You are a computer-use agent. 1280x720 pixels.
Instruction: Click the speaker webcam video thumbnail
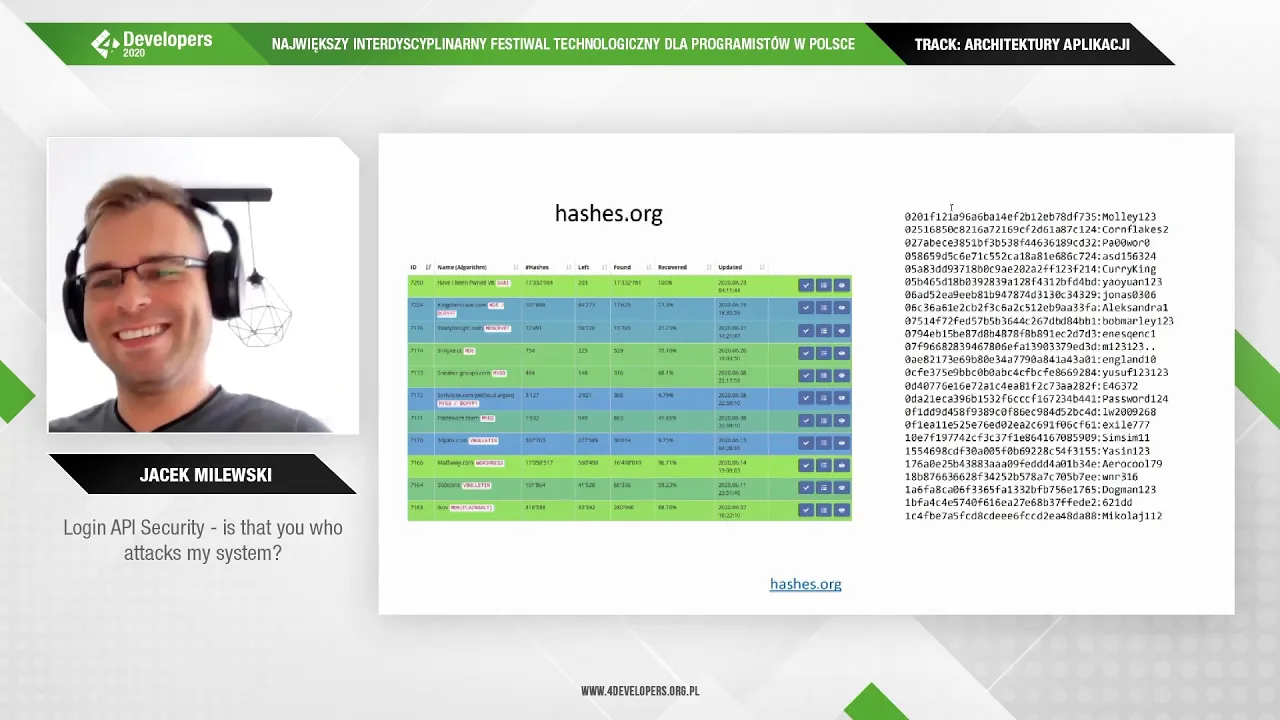[203, 286]
